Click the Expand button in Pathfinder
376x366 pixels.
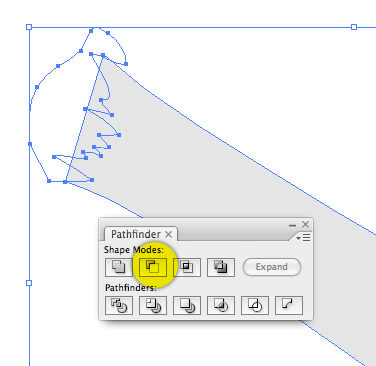pos(272,267)
